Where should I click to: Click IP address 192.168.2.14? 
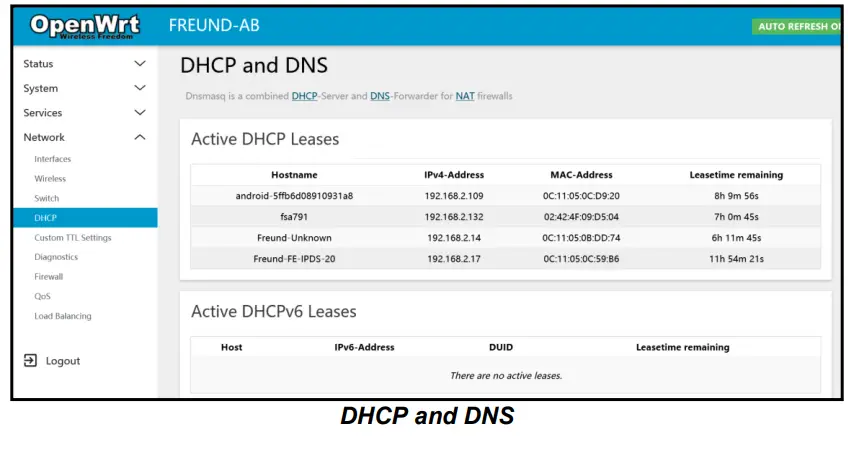[454, 238]
